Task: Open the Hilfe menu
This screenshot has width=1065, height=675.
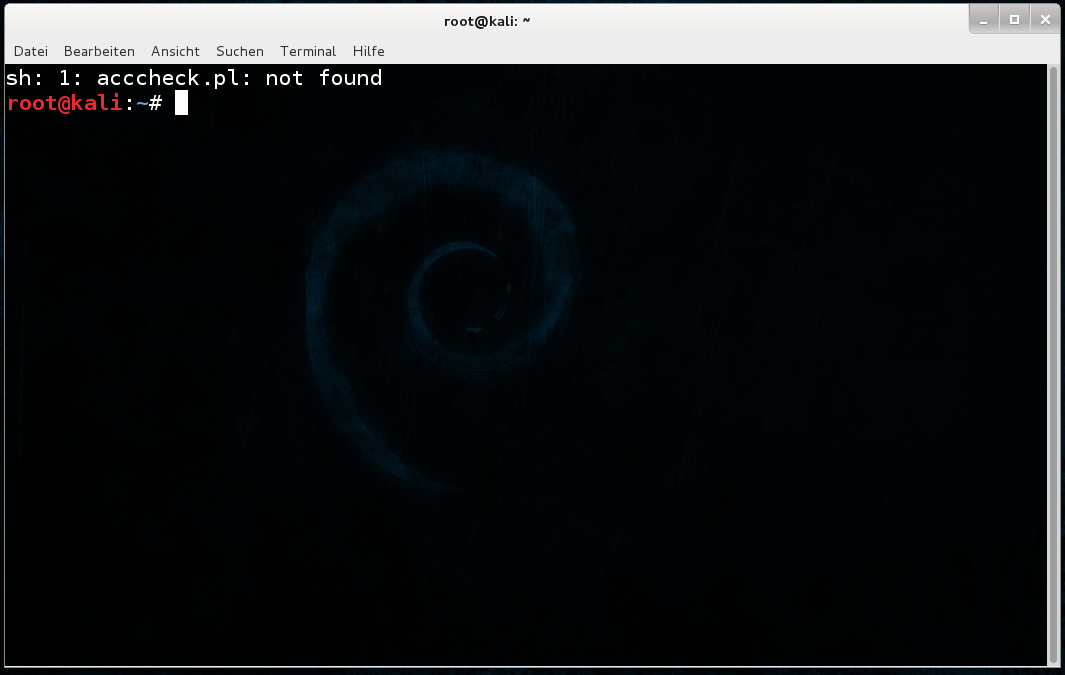Action: 368,52
